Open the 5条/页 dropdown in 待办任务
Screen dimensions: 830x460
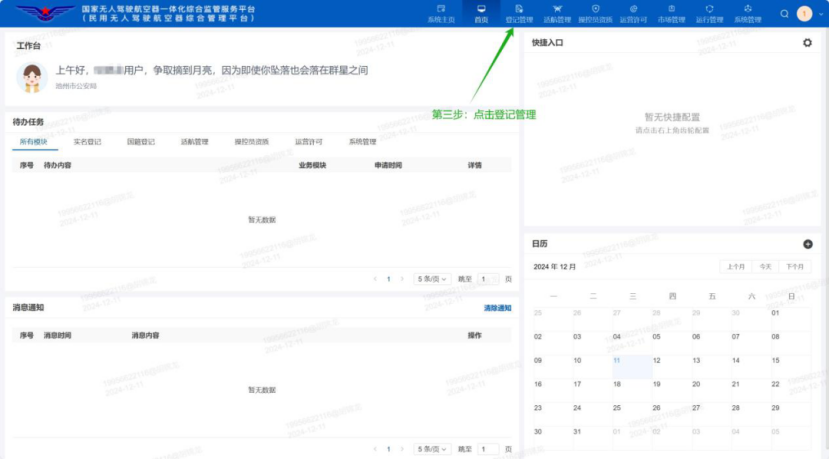point(433,279)
